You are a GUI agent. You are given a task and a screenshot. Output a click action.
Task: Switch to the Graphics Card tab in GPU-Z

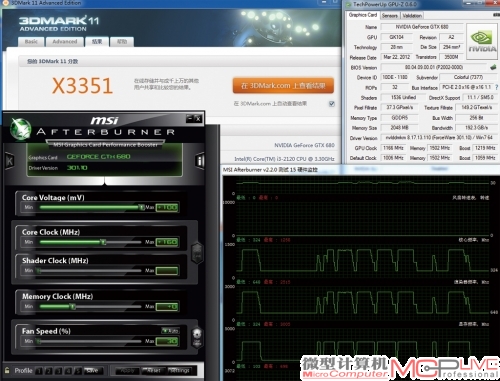click(363, 15)
